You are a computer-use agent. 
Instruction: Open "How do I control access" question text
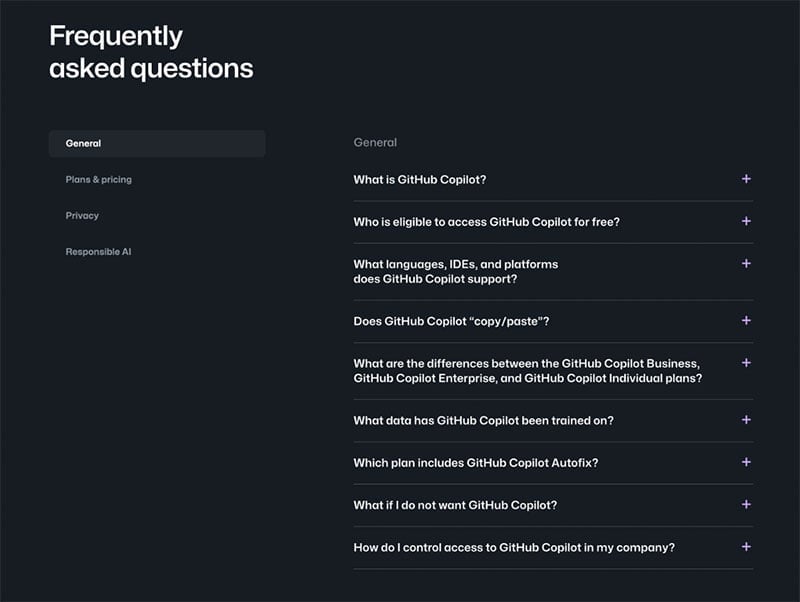click(513, 548)
